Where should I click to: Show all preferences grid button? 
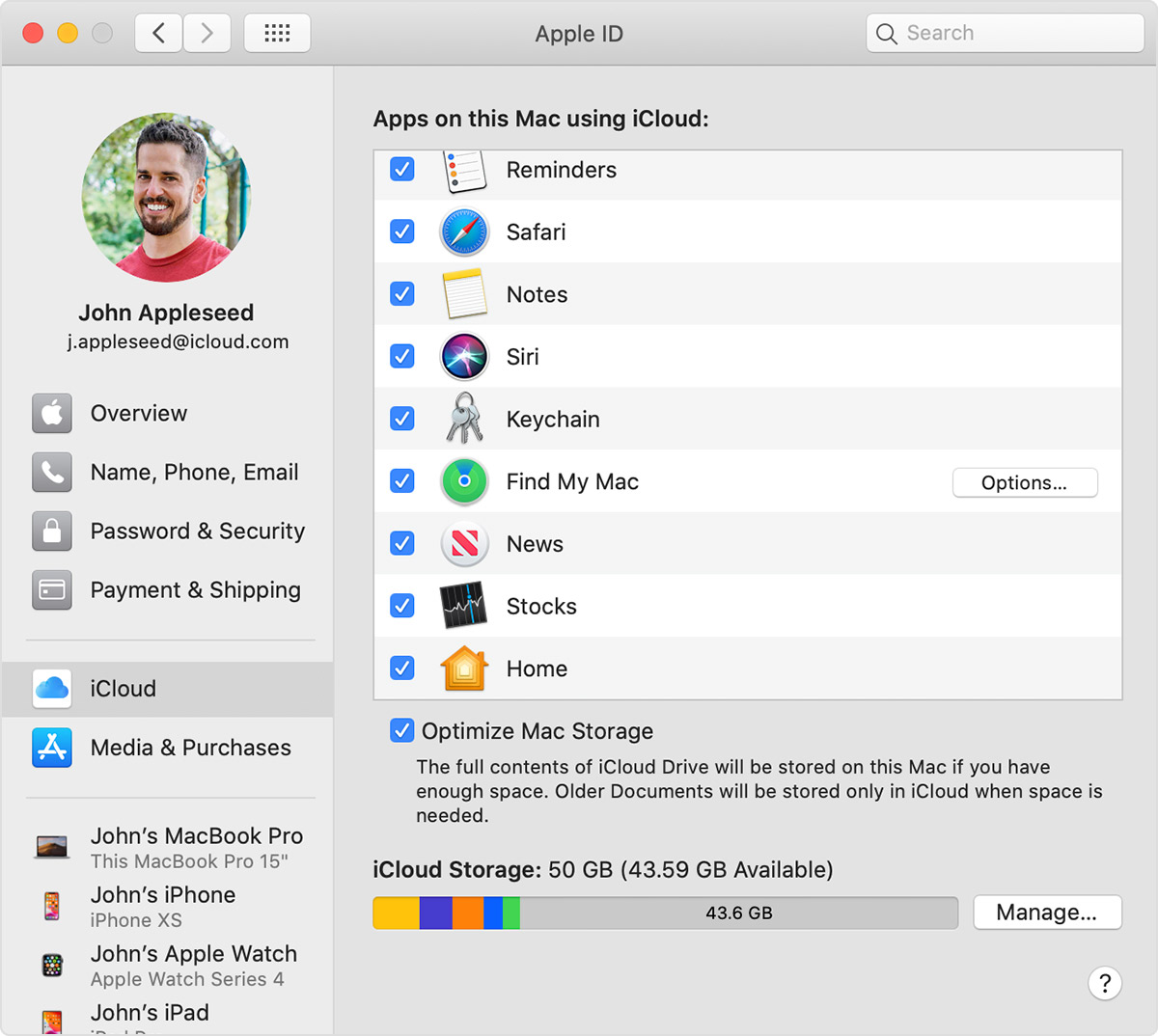277,34
